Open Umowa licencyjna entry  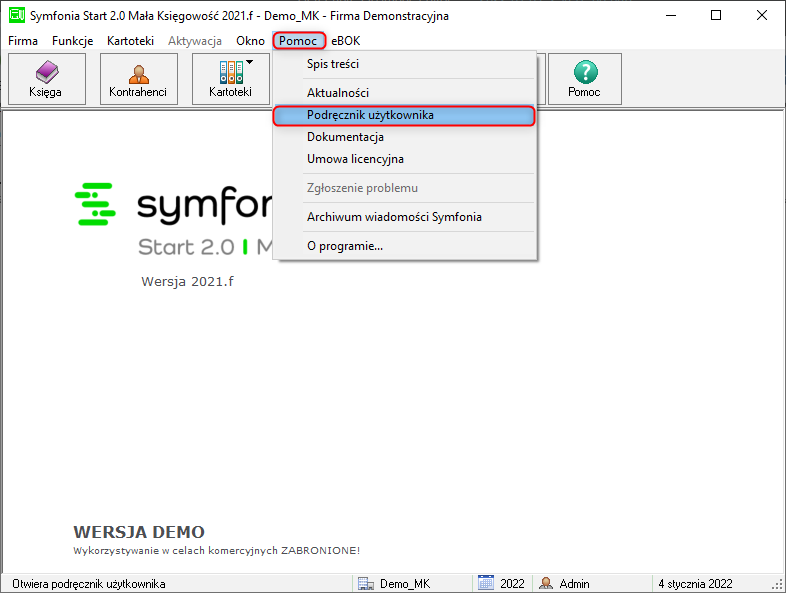click(x=405, y=159)
